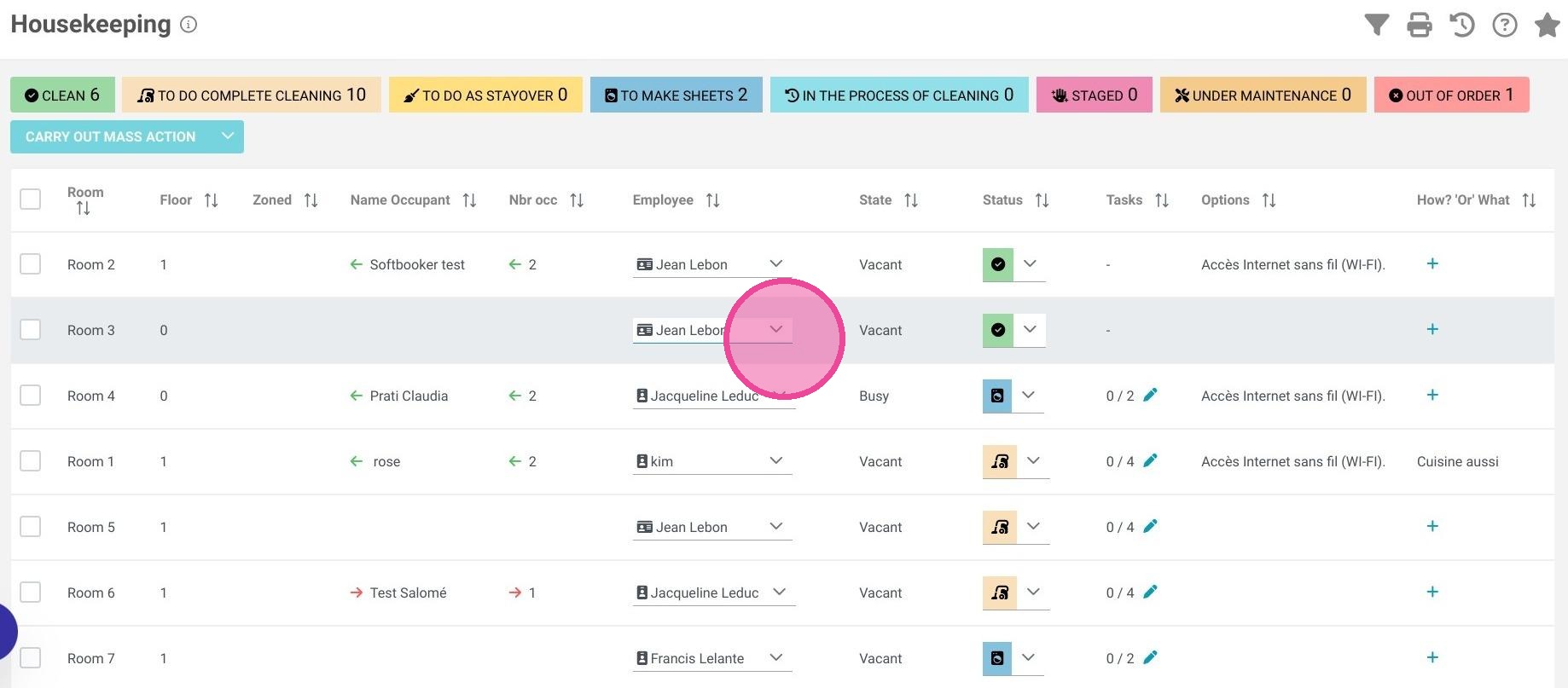Open employee dropdown for Room 2
The image size is (1568, 688).
coord(712,264)
